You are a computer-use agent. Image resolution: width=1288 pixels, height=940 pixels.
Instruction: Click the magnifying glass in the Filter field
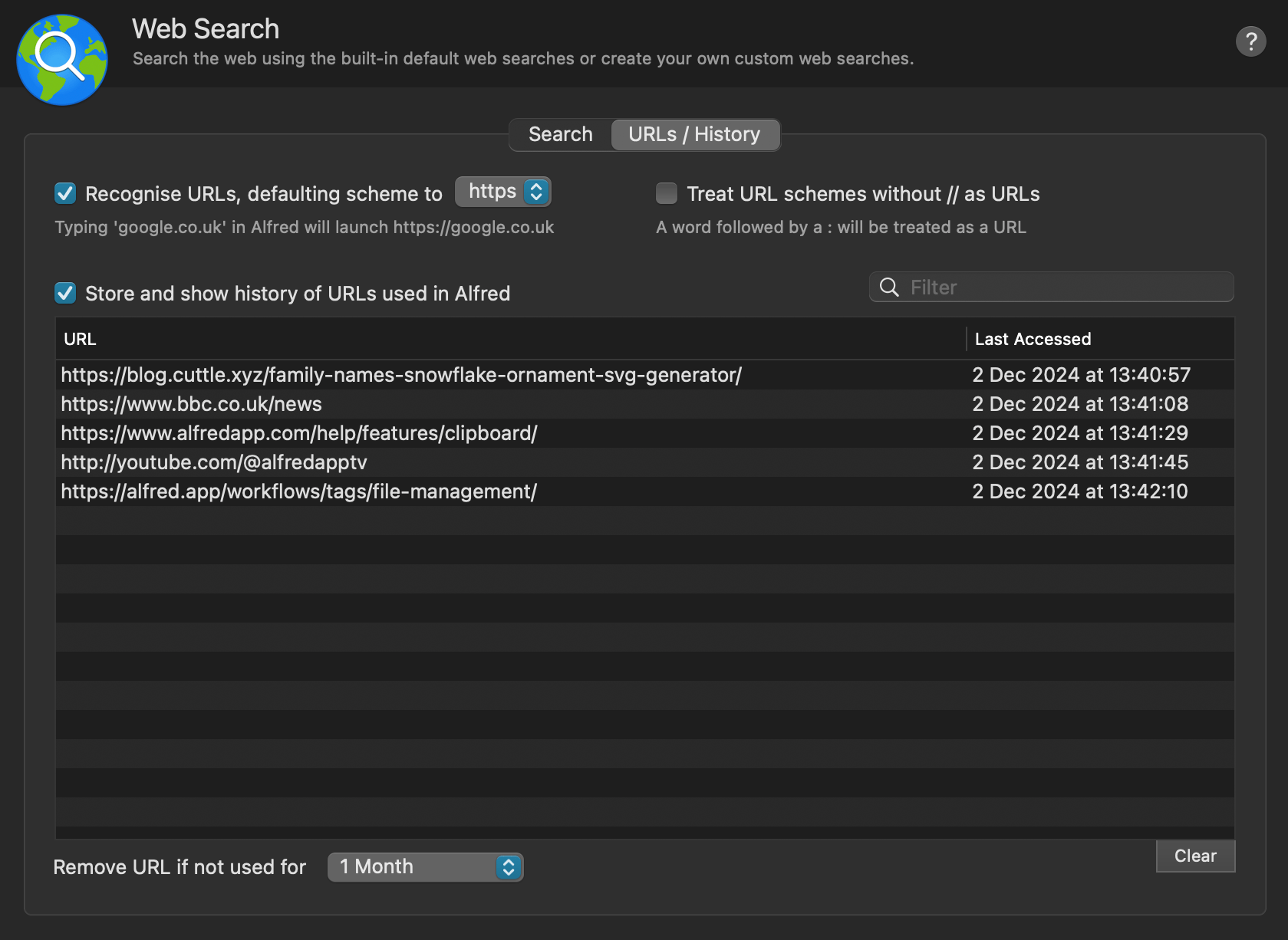point(889,287)
